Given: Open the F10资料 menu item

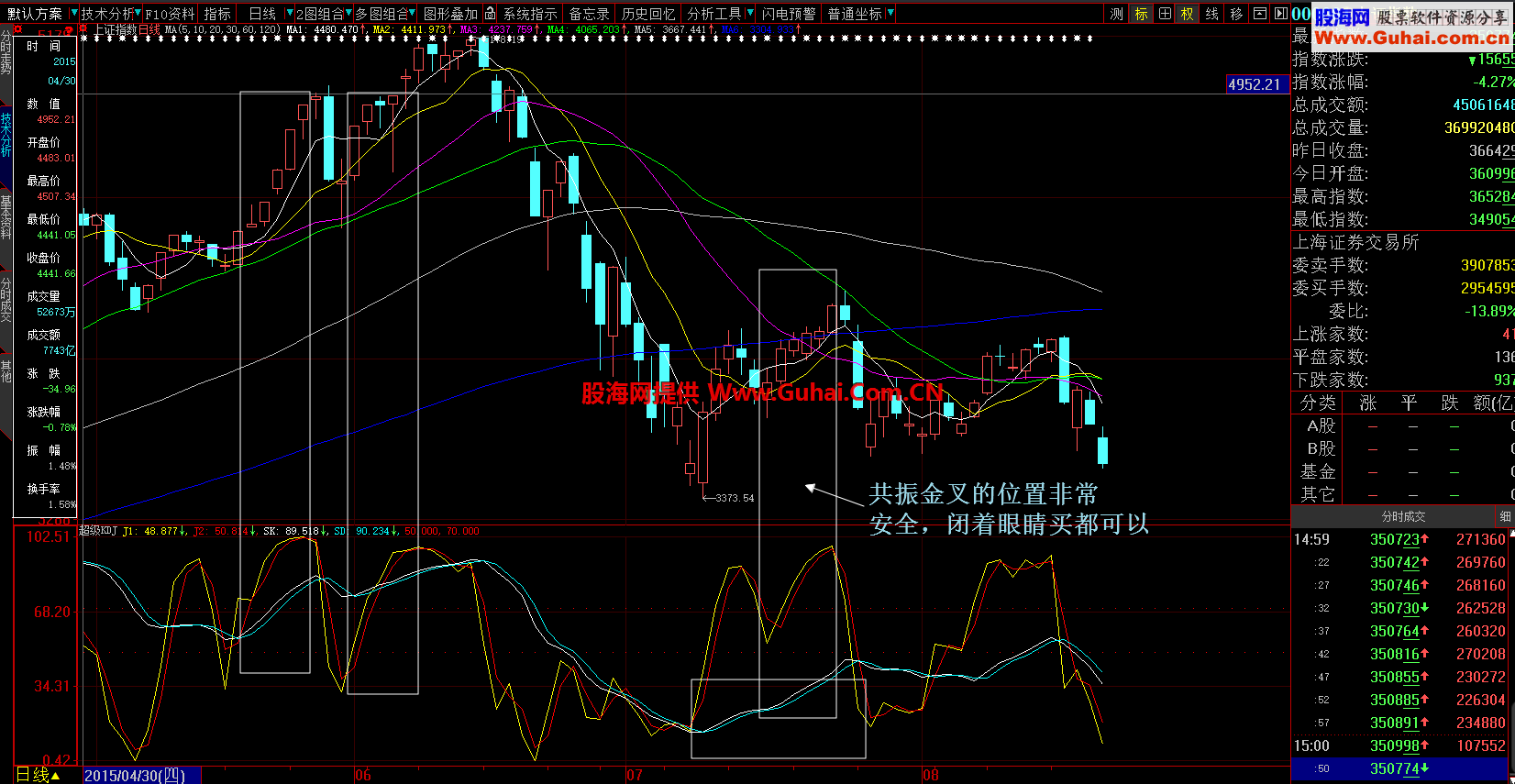Looking at the screenshot, I should point(170,14).
